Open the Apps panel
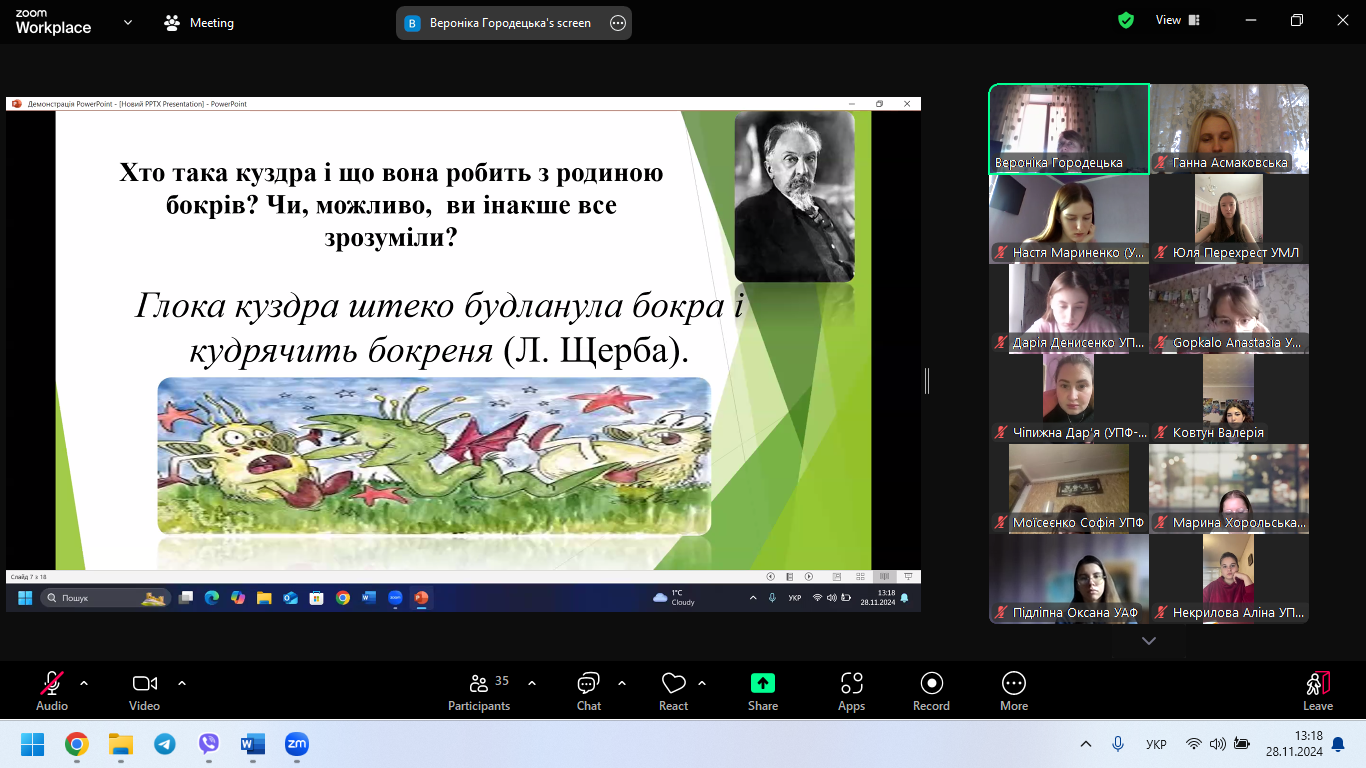The width and height of the screenshot is (1366, 768). click(x=851, y=692)
